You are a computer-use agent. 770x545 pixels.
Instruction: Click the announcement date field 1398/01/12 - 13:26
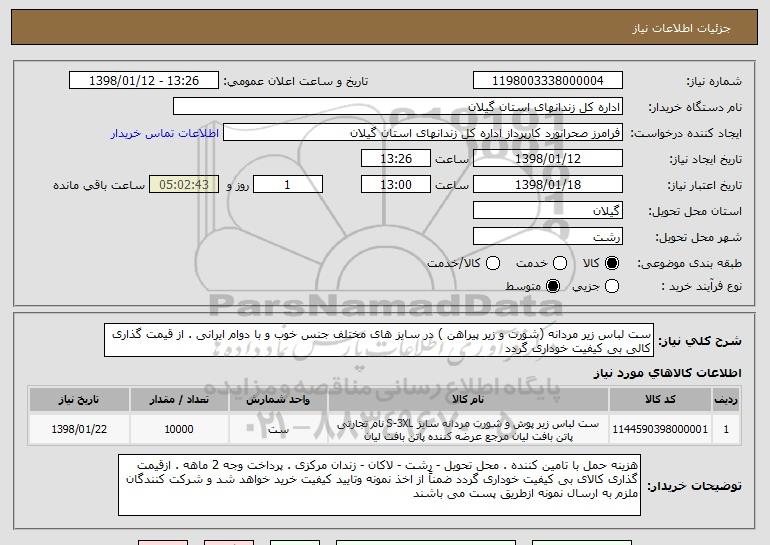pos(144,81)
